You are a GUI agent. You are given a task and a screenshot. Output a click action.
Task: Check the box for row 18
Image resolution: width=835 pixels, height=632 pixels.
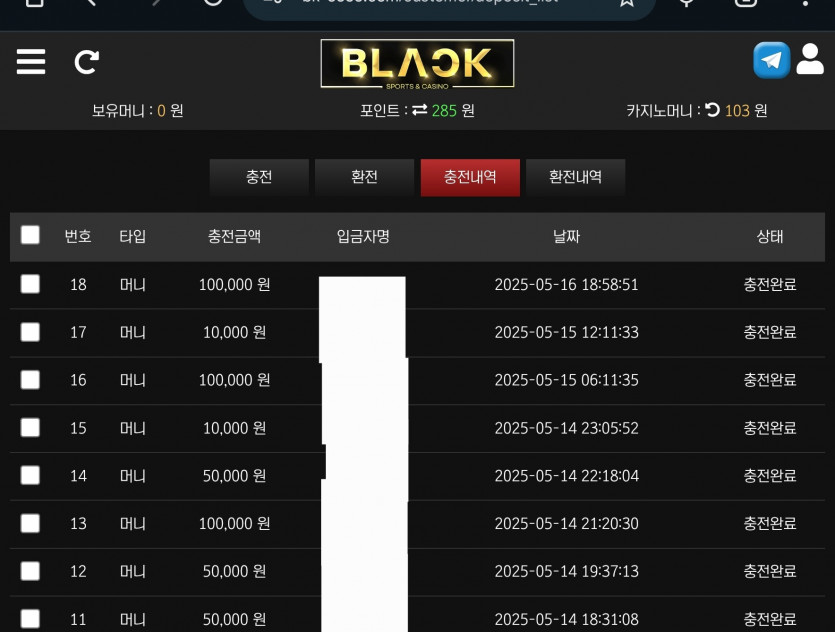click(30, 284)
